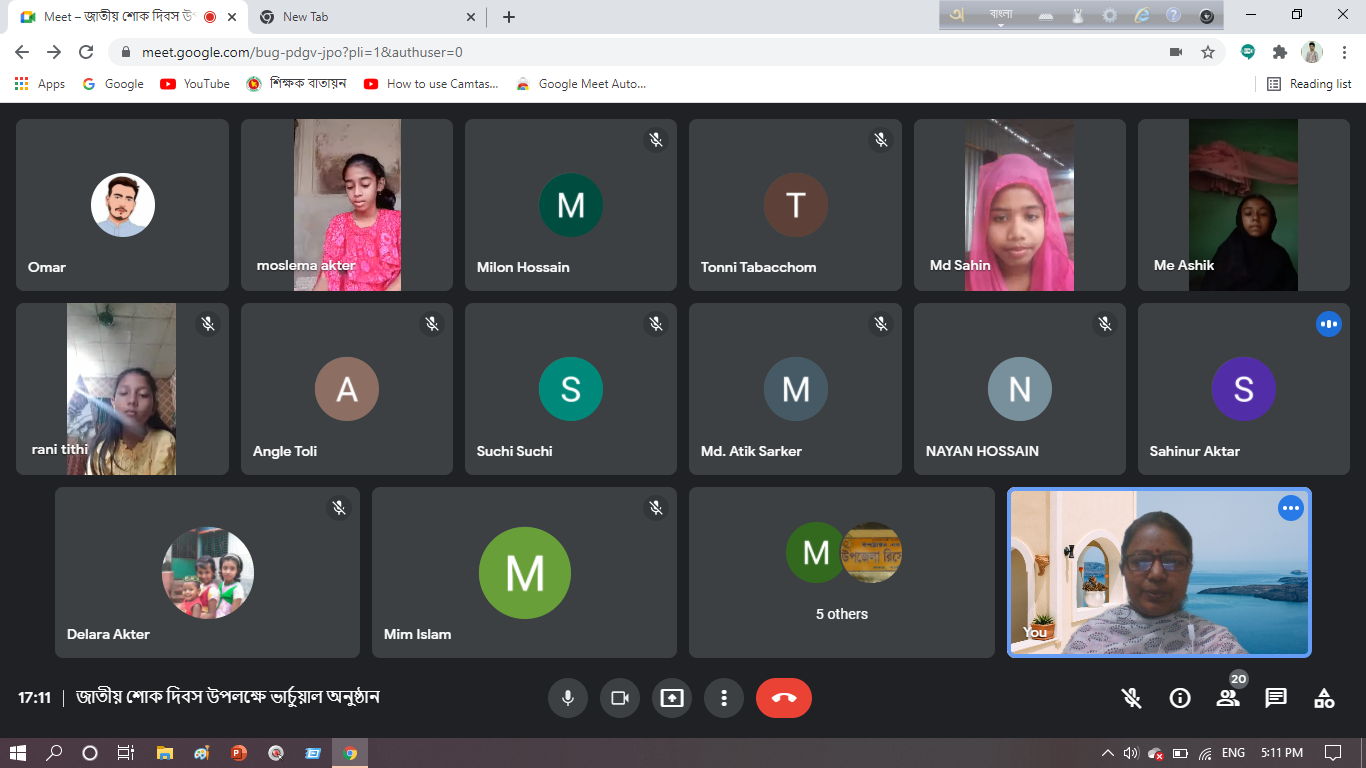Open more options menu in call controls

coord(724,698)
